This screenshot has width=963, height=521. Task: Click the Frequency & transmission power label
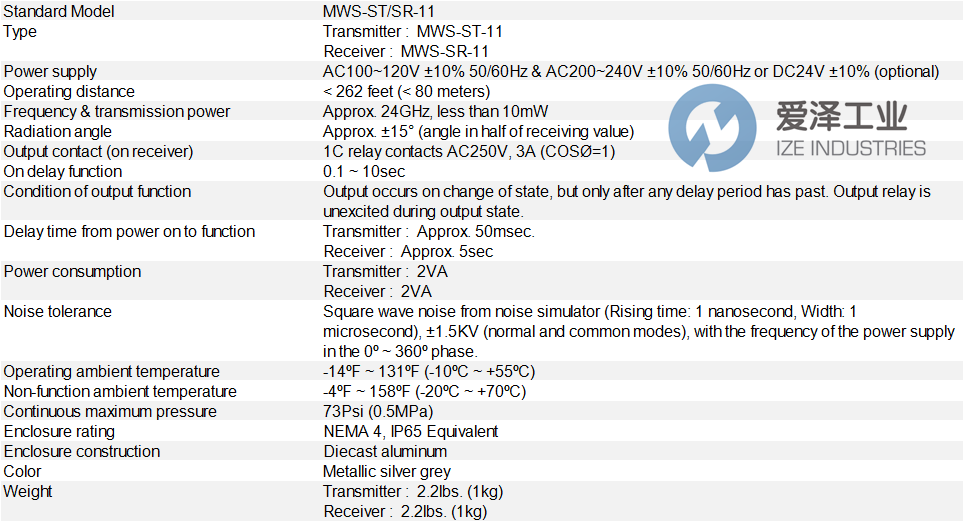117,111
